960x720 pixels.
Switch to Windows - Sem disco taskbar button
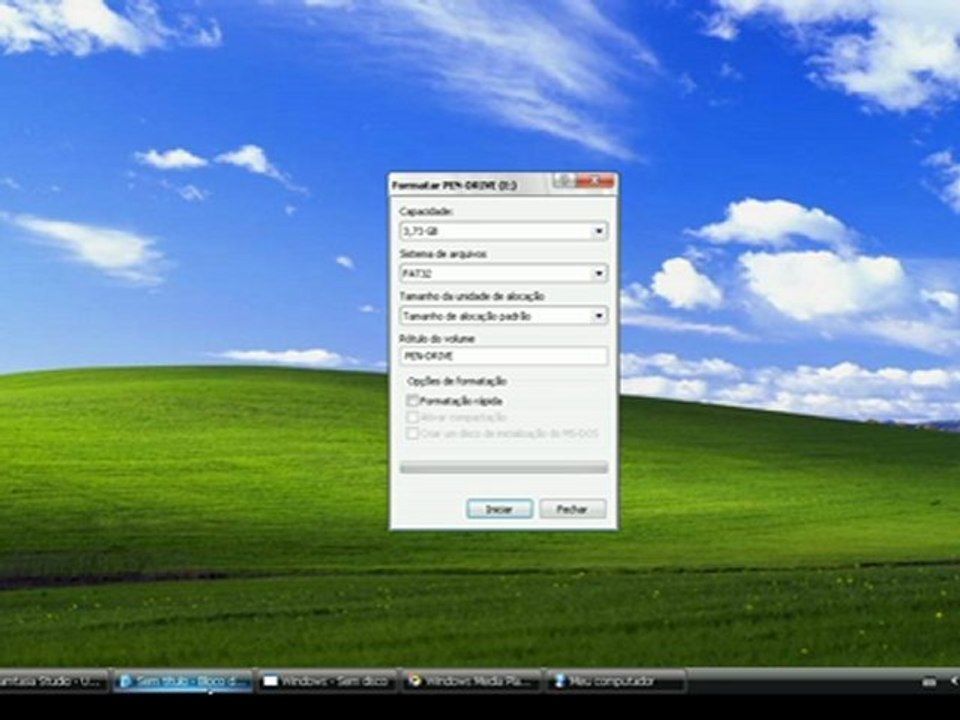click(x=327, y=681)
